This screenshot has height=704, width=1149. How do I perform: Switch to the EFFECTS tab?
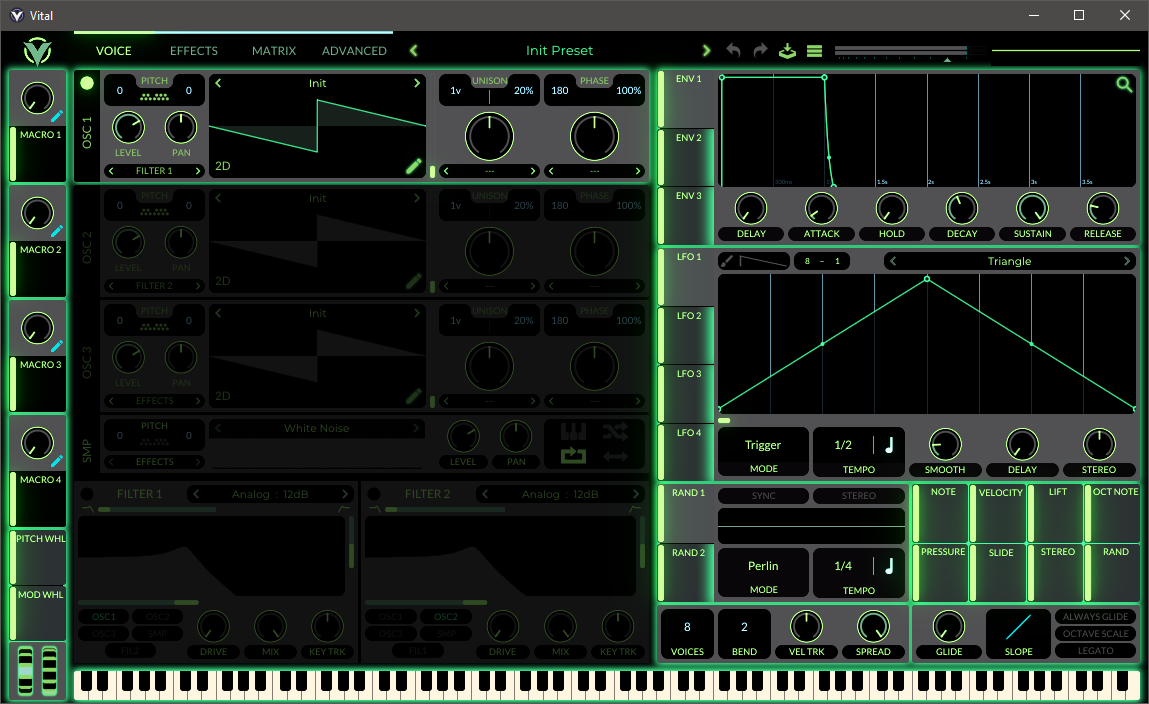(x=194, y=51)
